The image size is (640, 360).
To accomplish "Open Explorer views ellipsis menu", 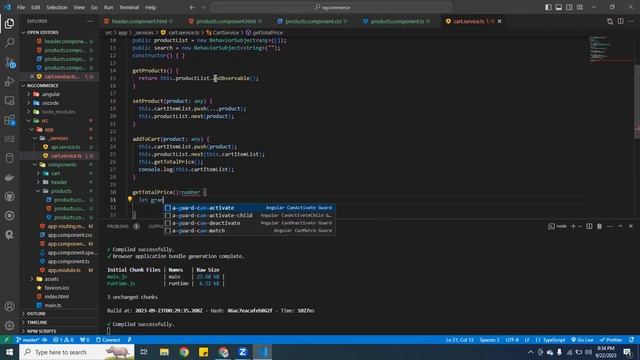I will 90,21.
